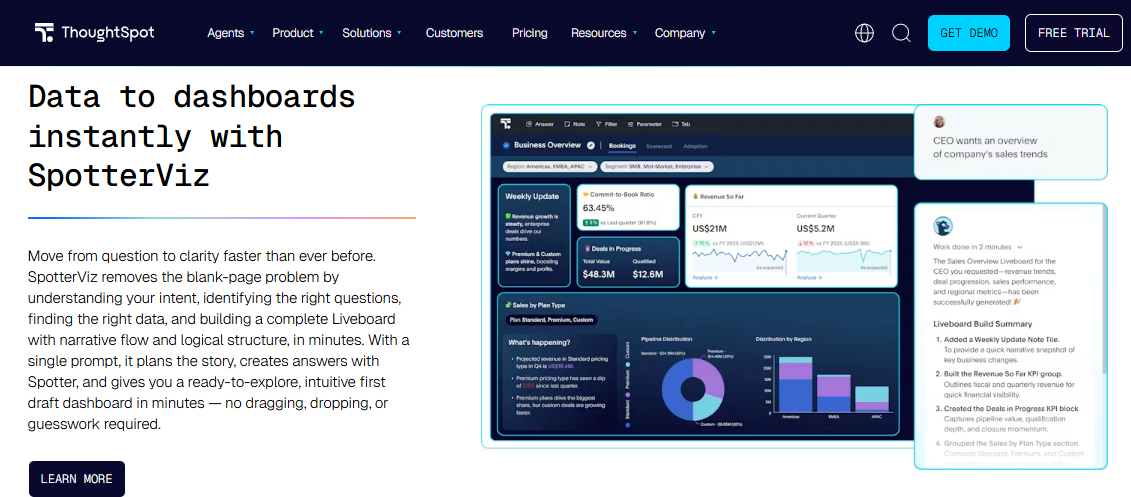Click the 'Weekly Update' tile title
Screen dimensions: 1131x497
(531, 196)
